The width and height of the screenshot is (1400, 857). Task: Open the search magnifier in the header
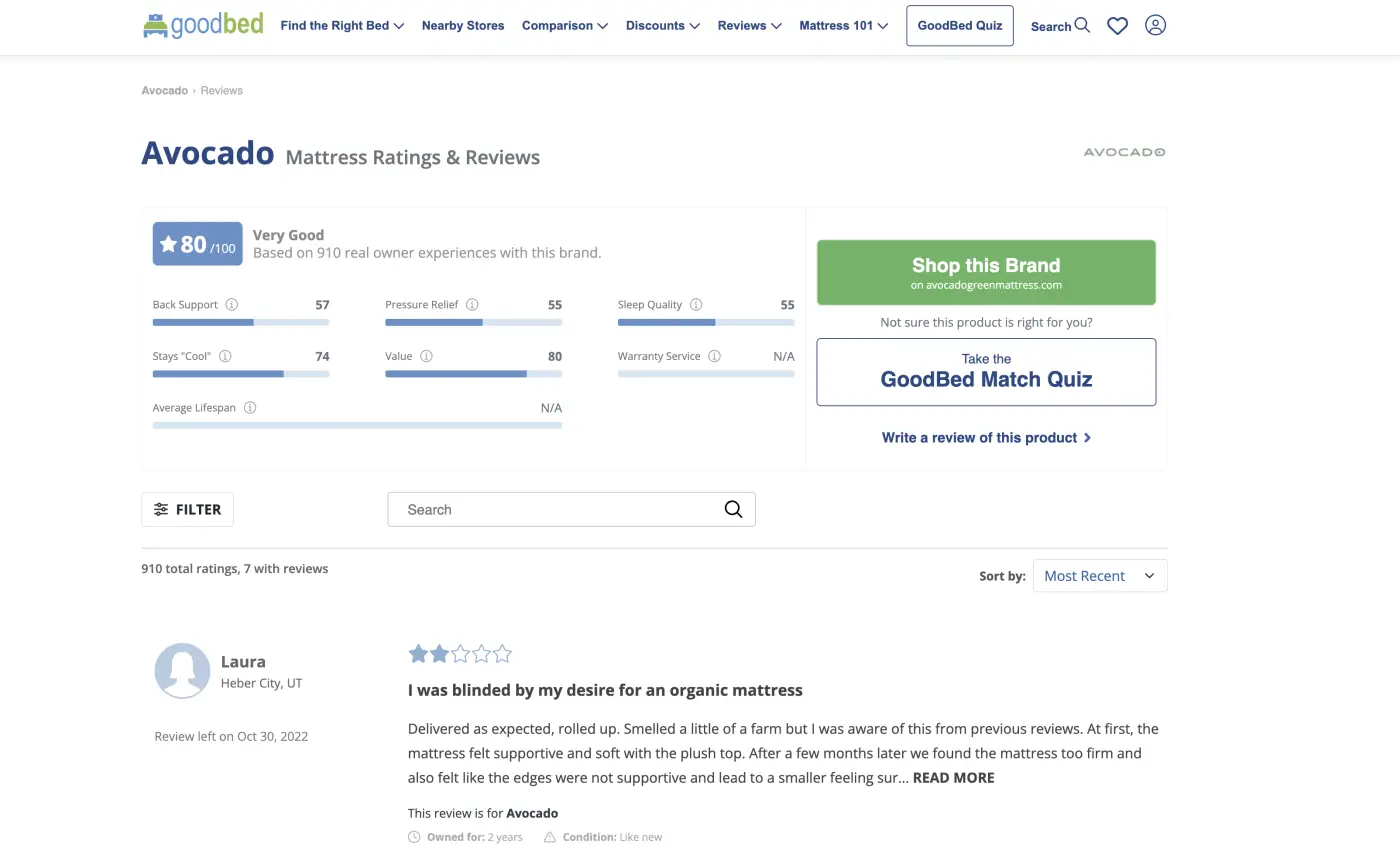click(x=1082, y=26)
